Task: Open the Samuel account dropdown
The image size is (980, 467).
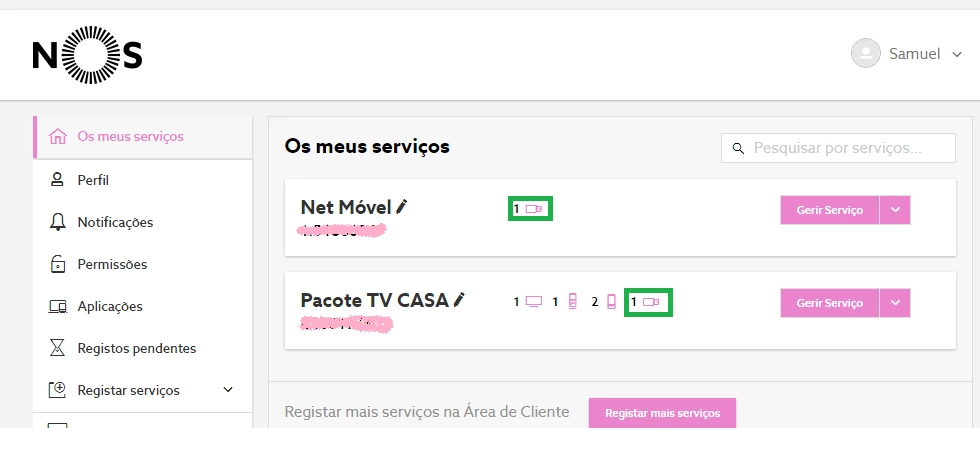Action: tap(957, 54)
